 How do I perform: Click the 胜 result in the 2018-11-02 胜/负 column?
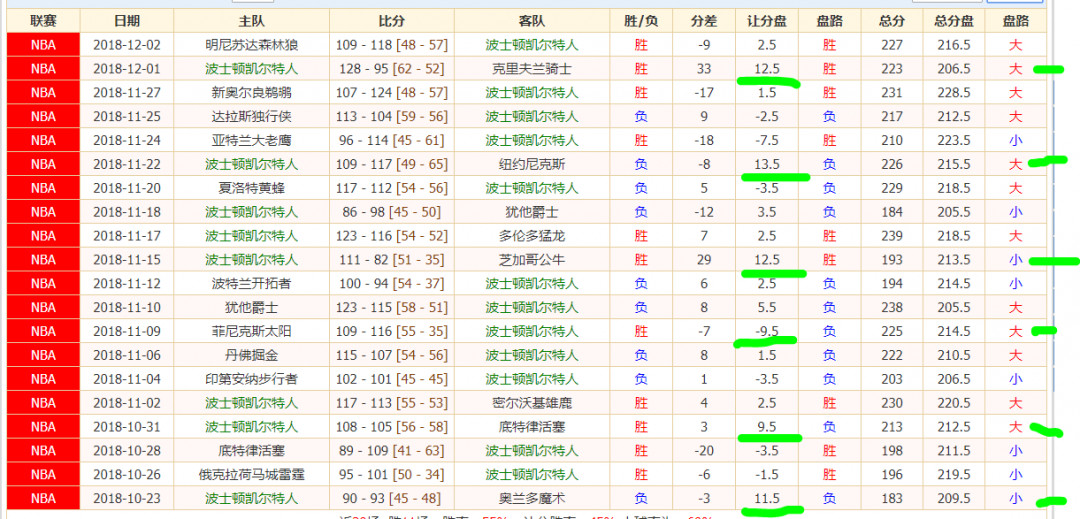click(641, 403)
